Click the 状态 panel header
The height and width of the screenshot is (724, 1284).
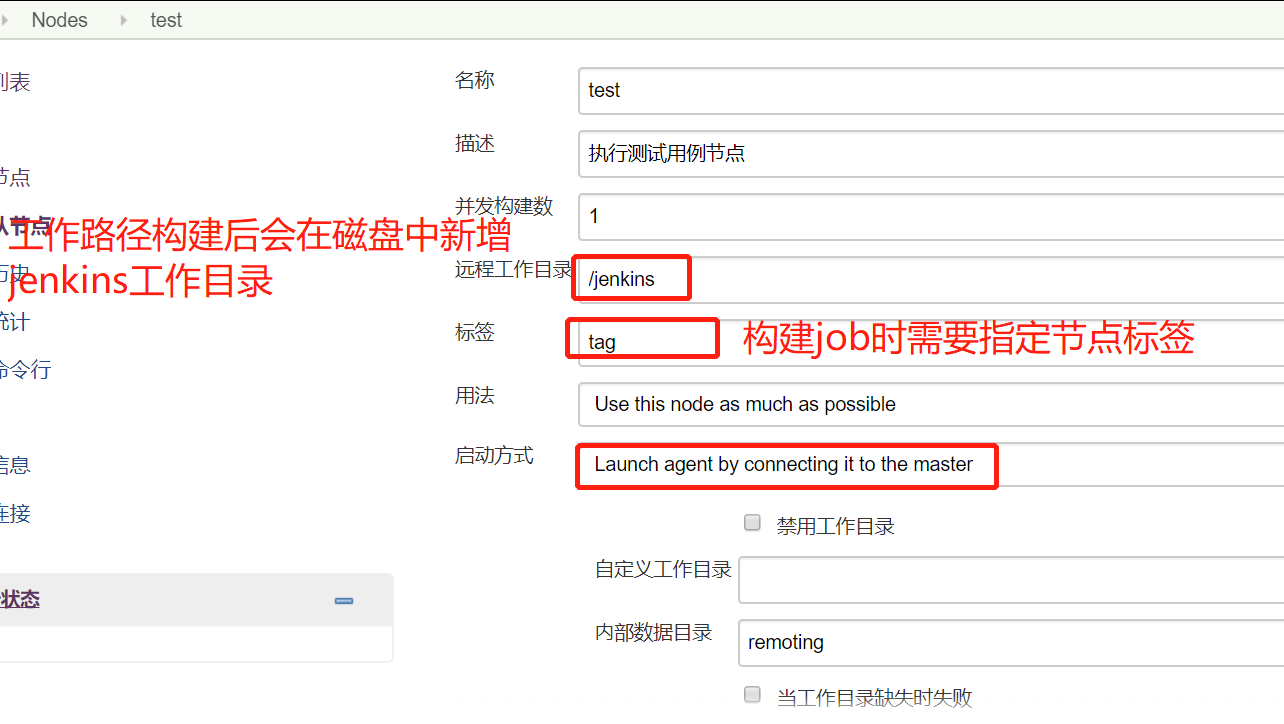196,600
